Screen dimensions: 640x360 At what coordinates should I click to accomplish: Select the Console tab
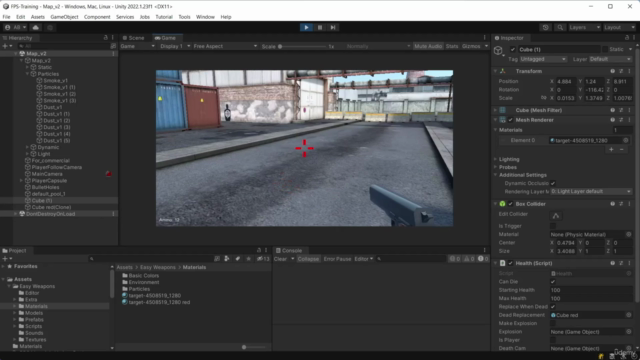(289, 251)
